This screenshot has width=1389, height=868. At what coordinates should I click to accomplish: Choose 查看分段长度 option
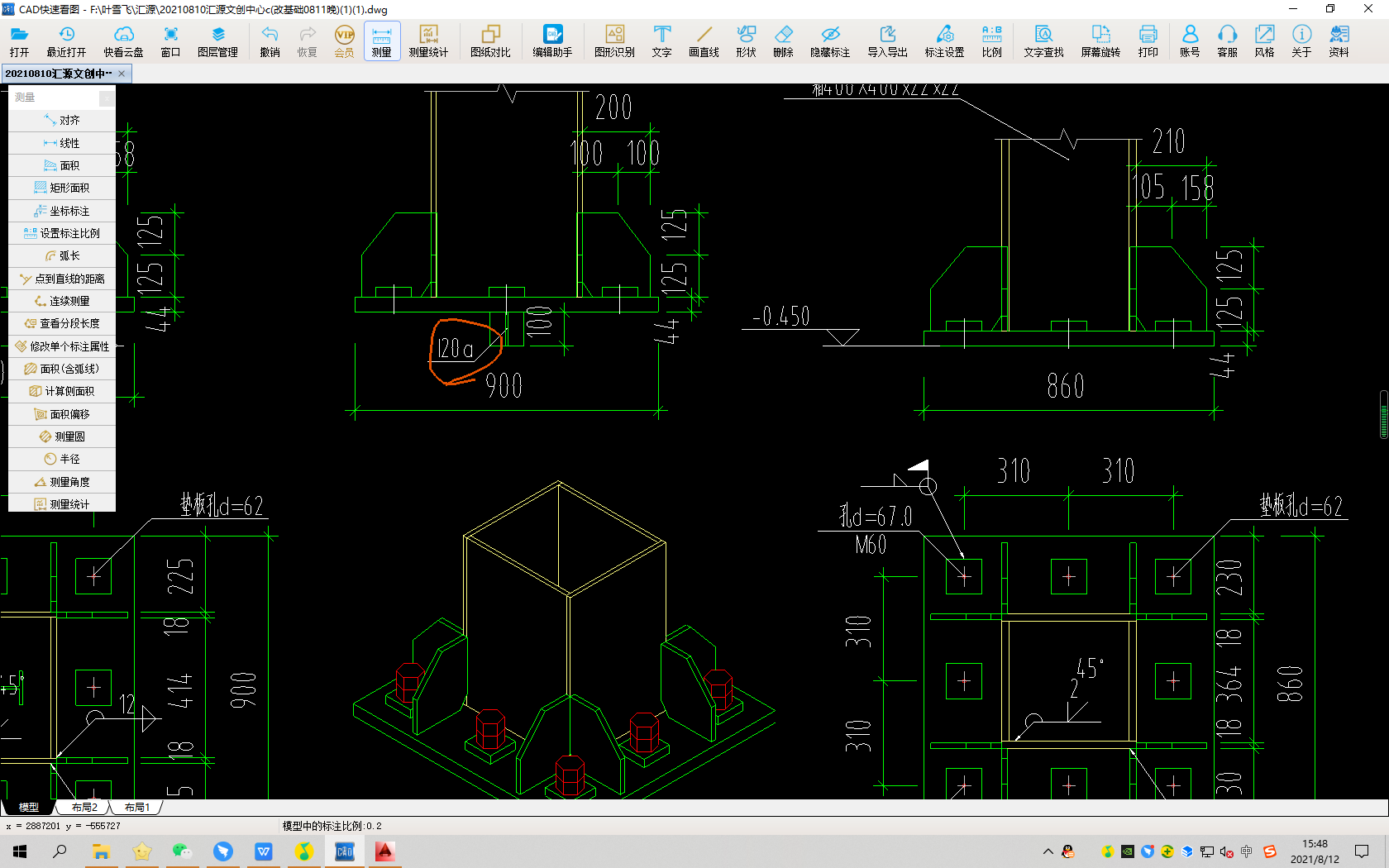coord(62,323)
